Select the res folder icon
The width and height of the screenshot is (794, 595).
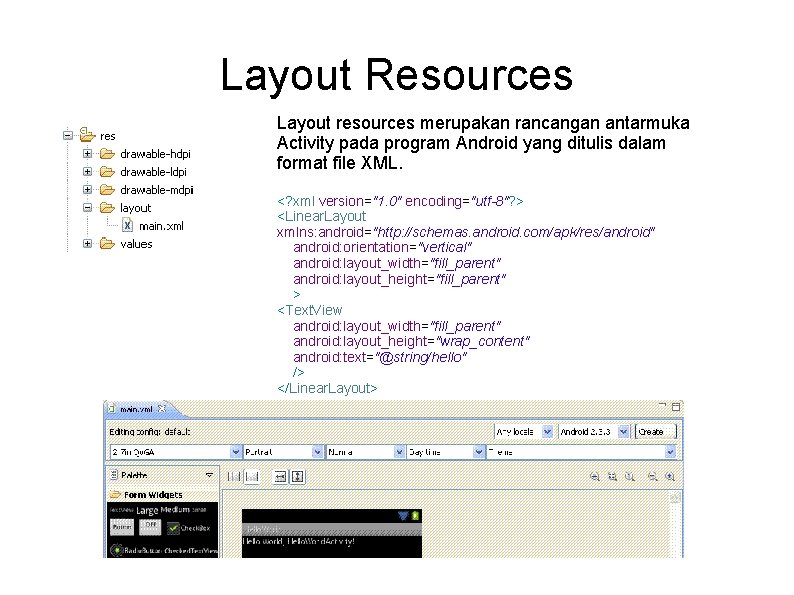click(x=88, y=134)
